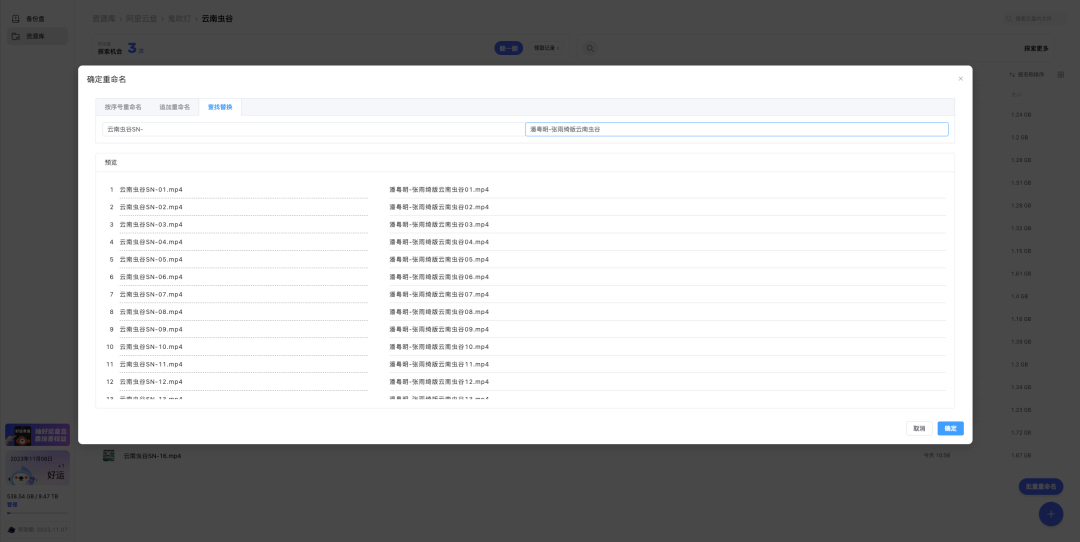The width and height of the screenshot is (1080, 542).
Task: Open the 抽好运盲盒 promotional banner
Action: (x=37, y=435)
